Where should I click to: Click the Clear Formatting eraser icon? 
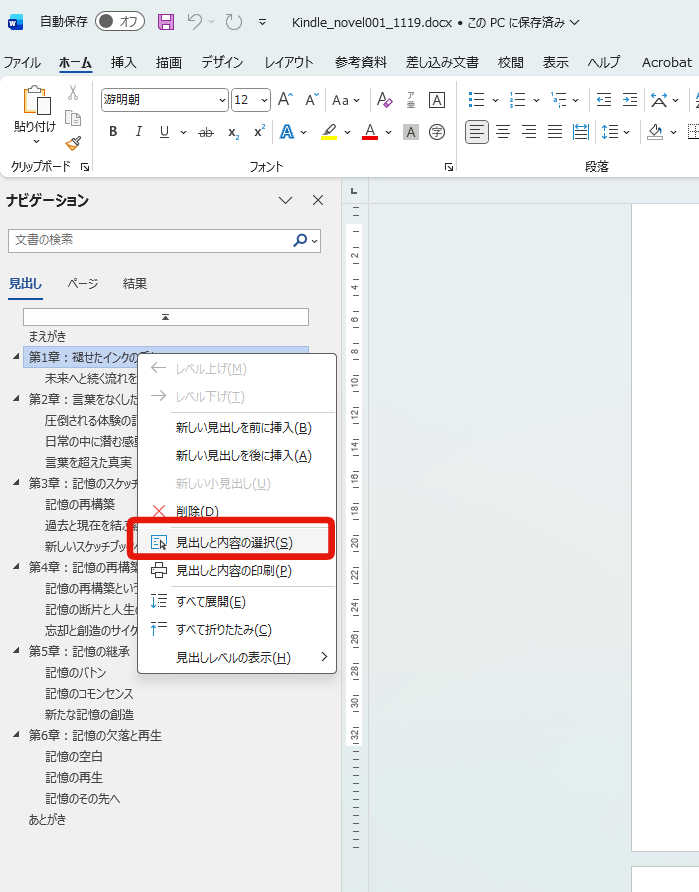384,100
